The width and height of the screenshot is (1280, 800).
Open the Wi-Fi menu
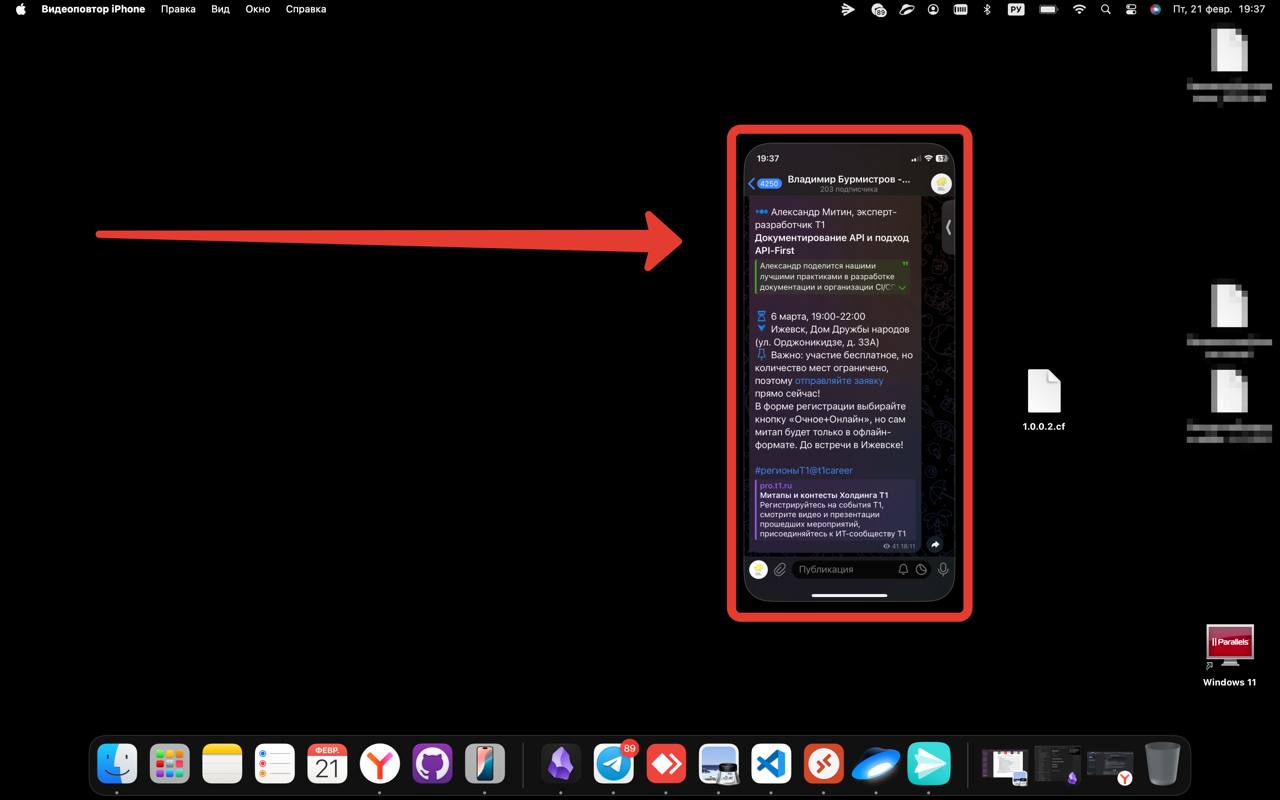(1079, 9)
